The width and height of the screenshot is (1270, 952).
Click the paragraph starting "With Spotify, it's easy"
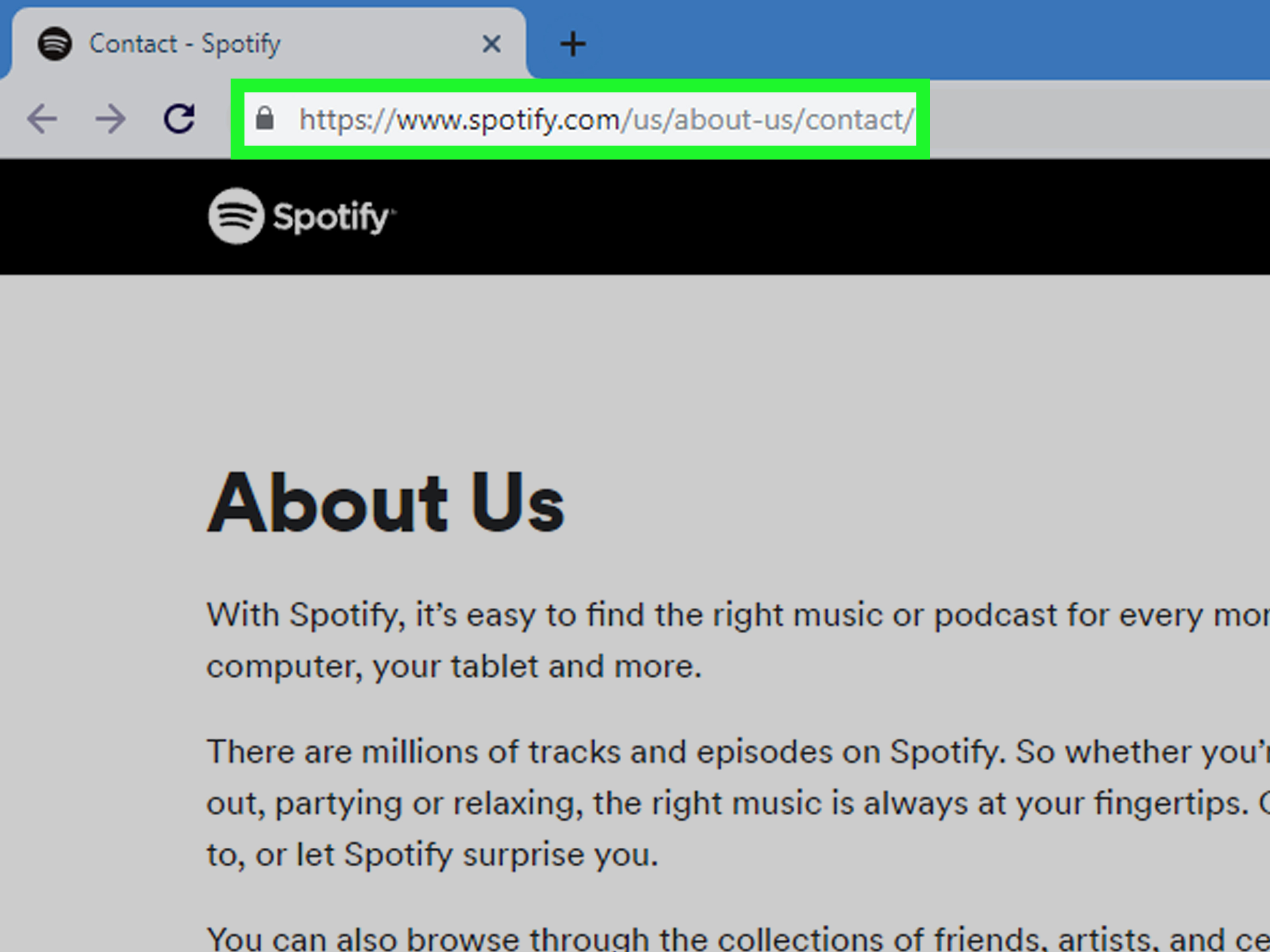738,640
